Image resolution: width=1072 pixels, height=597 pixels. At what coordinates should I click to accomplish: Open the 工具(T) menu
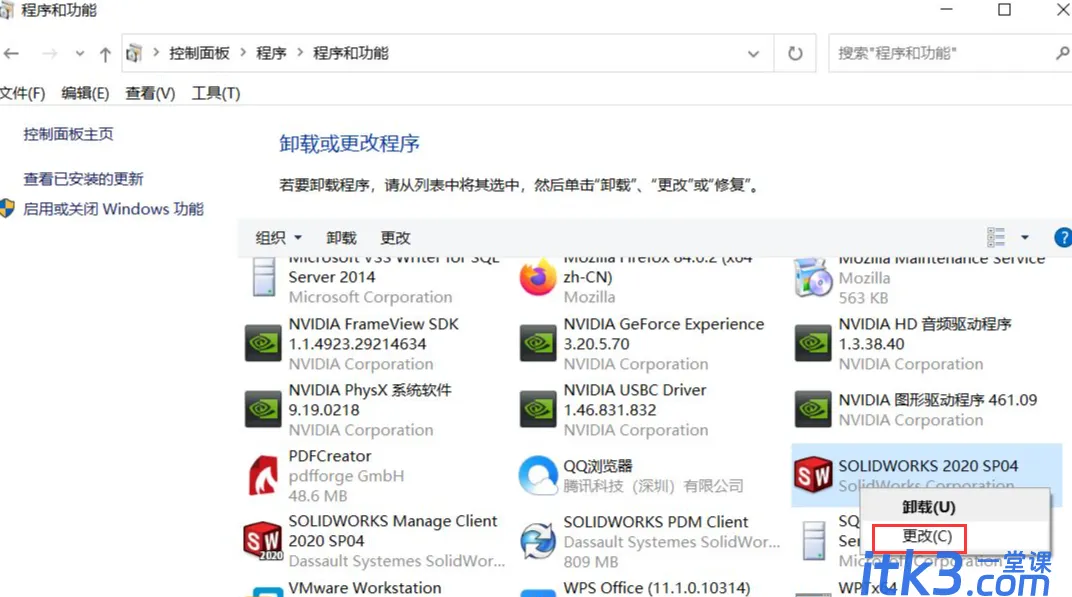click(215, 93)
